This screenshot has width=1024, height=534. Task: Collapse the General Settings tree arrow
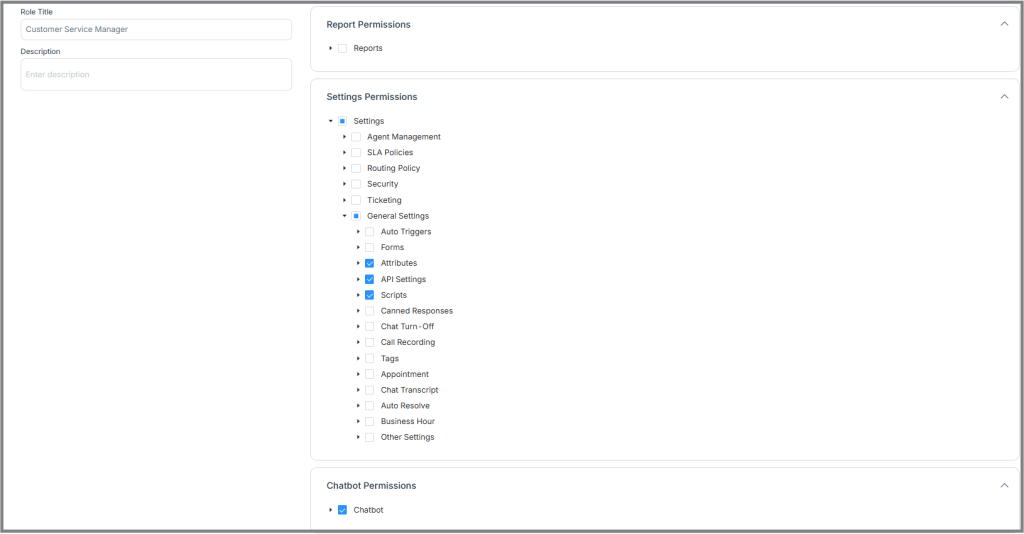[344, 216]
